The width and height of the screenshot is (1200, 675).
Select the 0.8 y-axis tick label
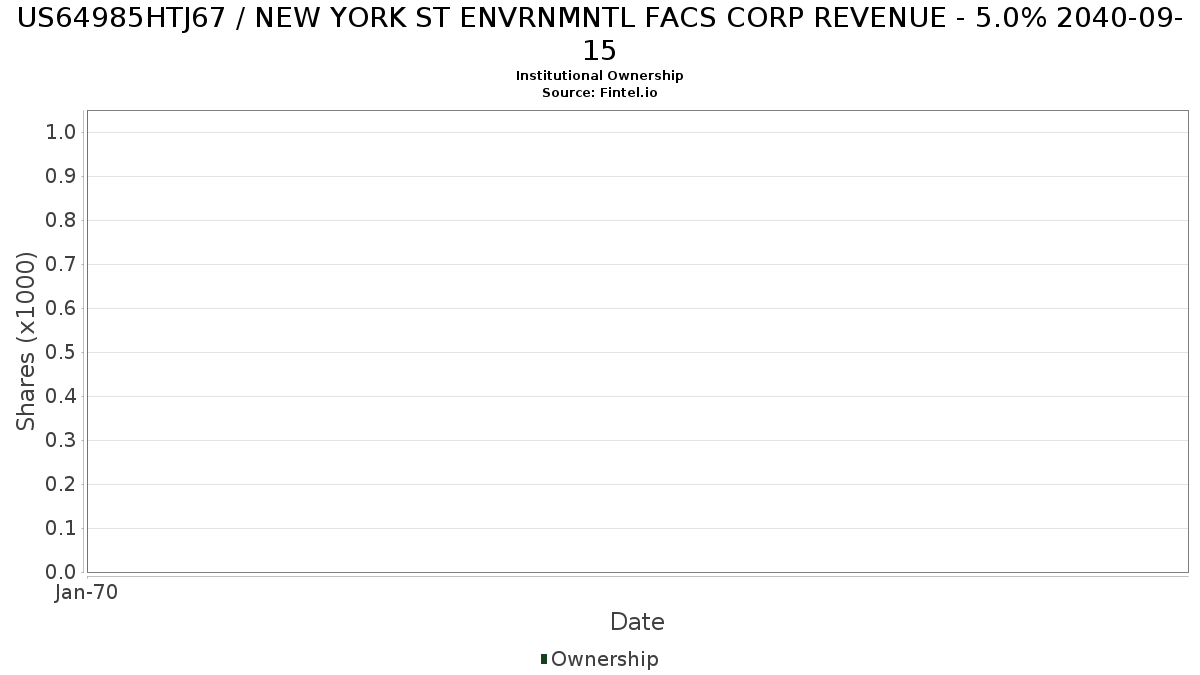(61, 221)
